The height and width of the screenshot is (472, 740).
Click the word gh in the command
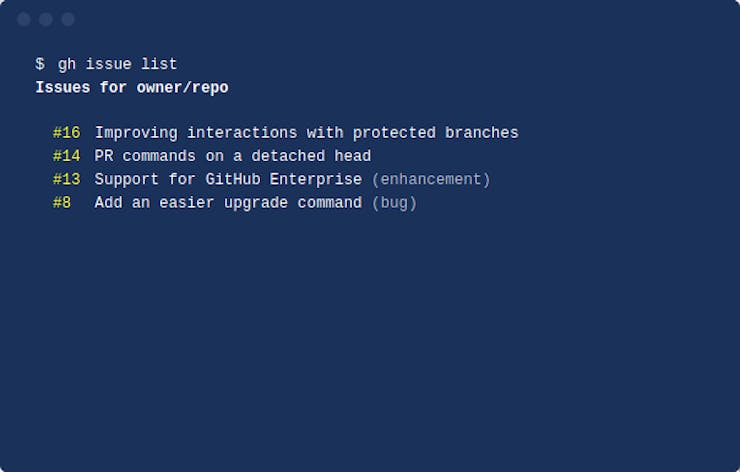[x=67, y=64]
